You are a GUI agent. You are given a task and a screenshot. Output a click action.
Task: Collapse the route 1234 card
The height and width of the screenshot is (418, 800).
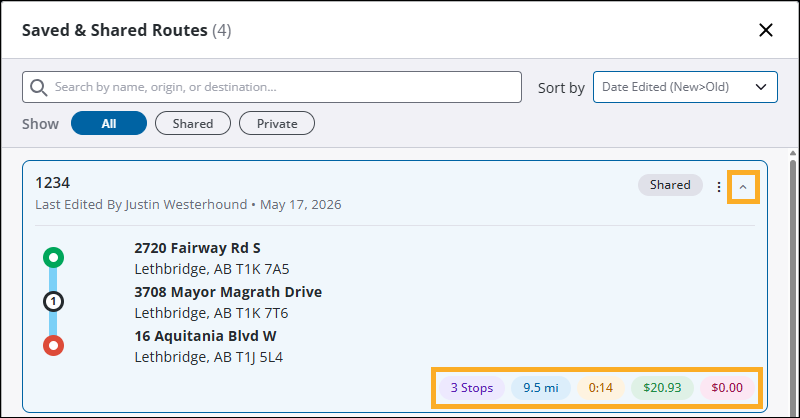coord(743,187)
